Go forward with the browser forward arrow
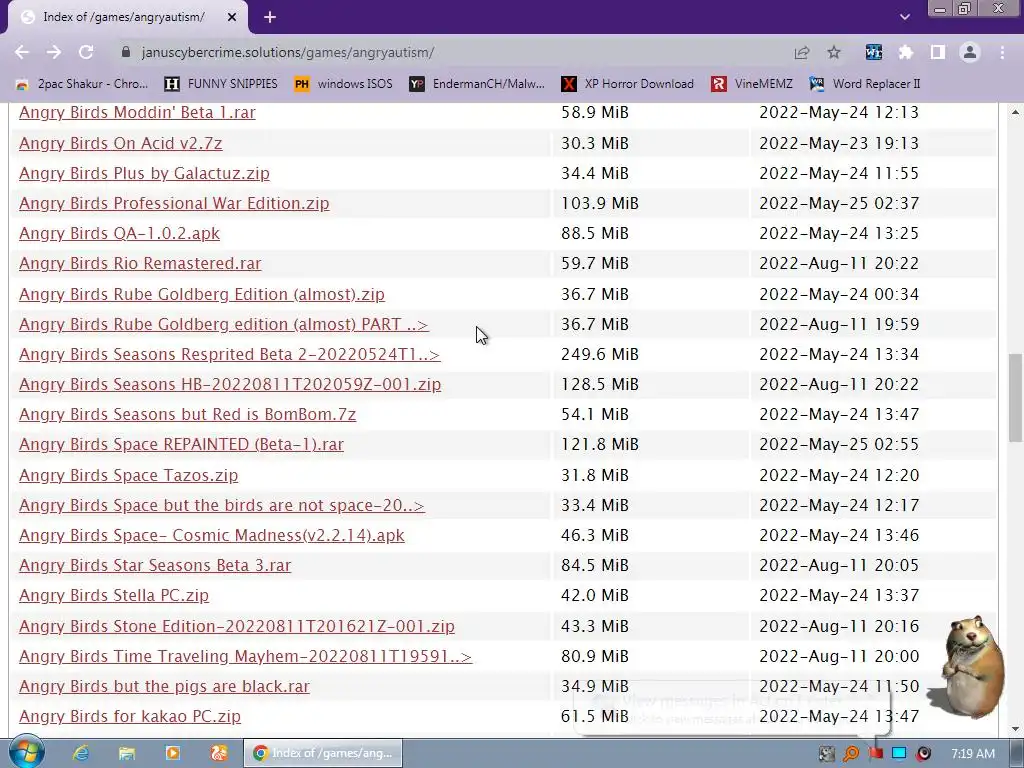Screen dimensions: 1024x768 click(x=54, y=52)
